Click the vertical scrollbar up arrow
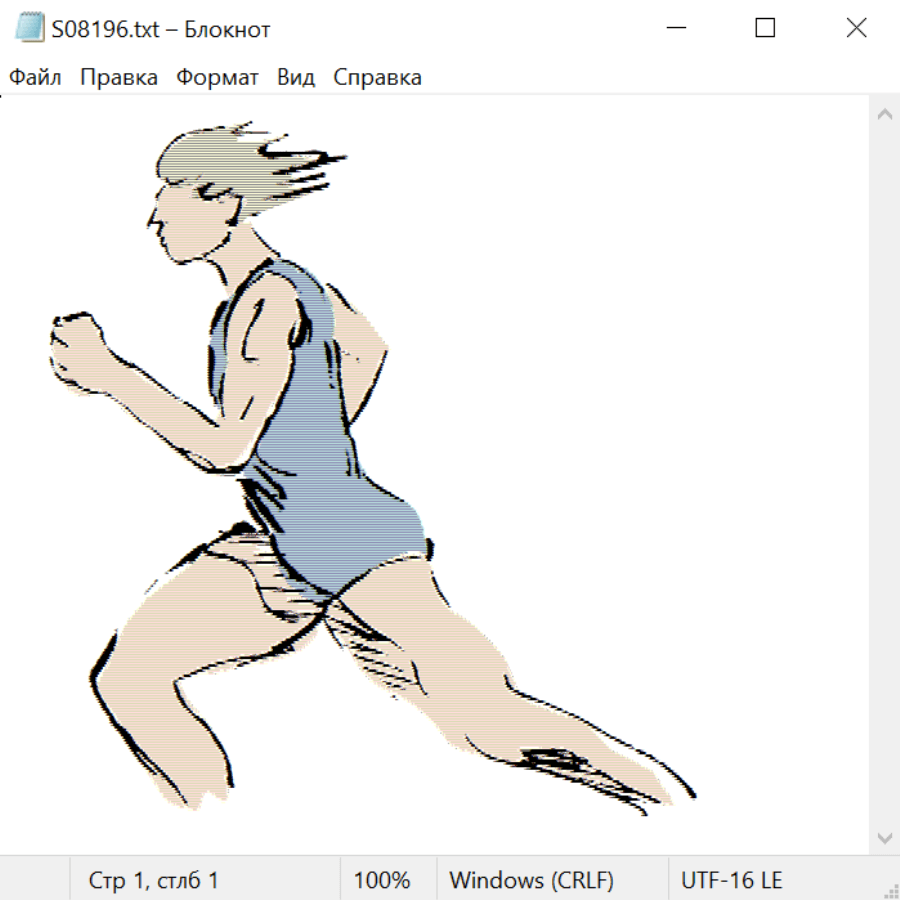The width and height of the screenshot is (900, 900). [884, 114]
